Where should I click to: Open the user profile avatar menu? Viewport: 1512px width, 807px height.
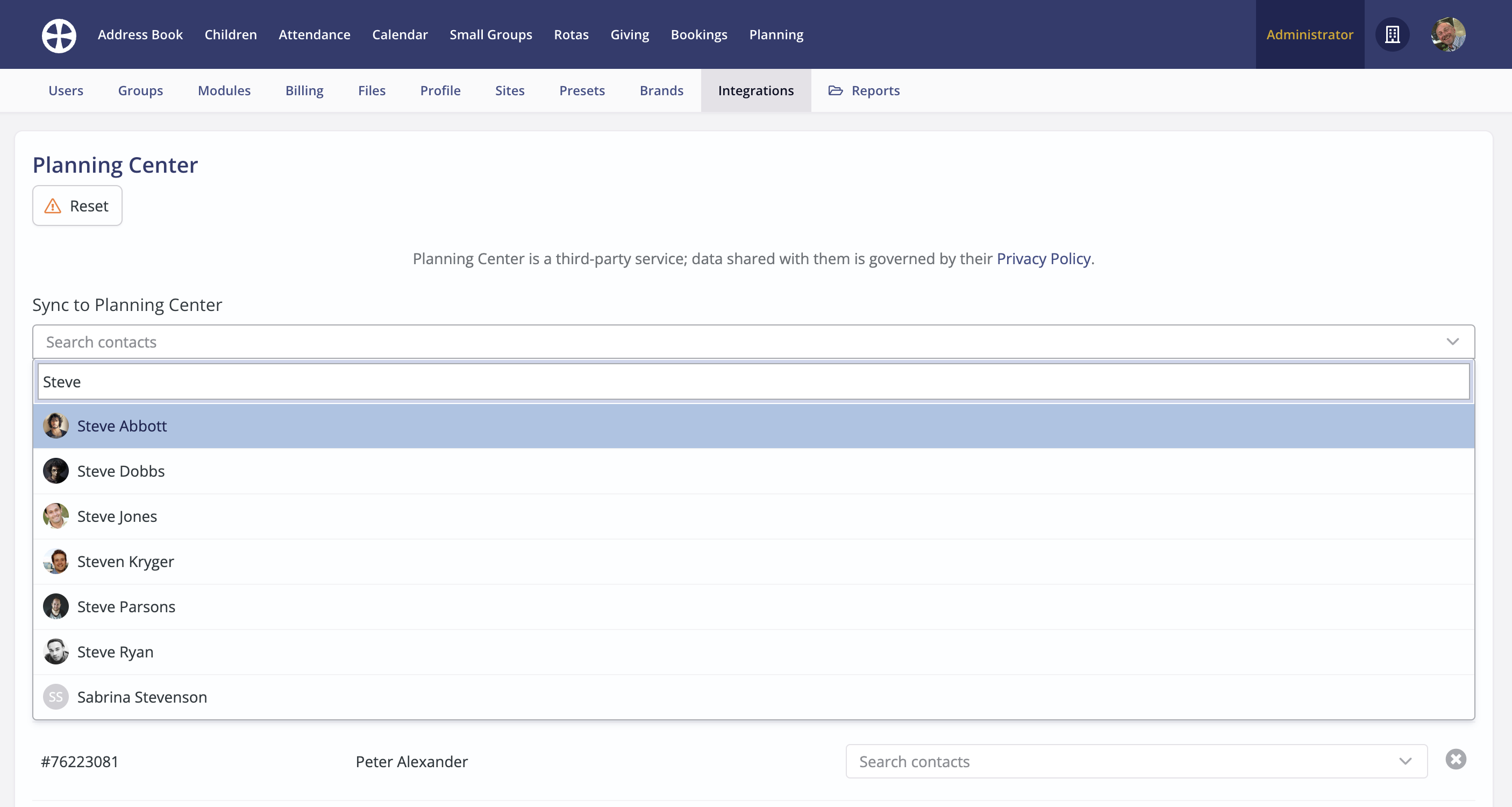pyautogui.click(x=1447, y=34)
